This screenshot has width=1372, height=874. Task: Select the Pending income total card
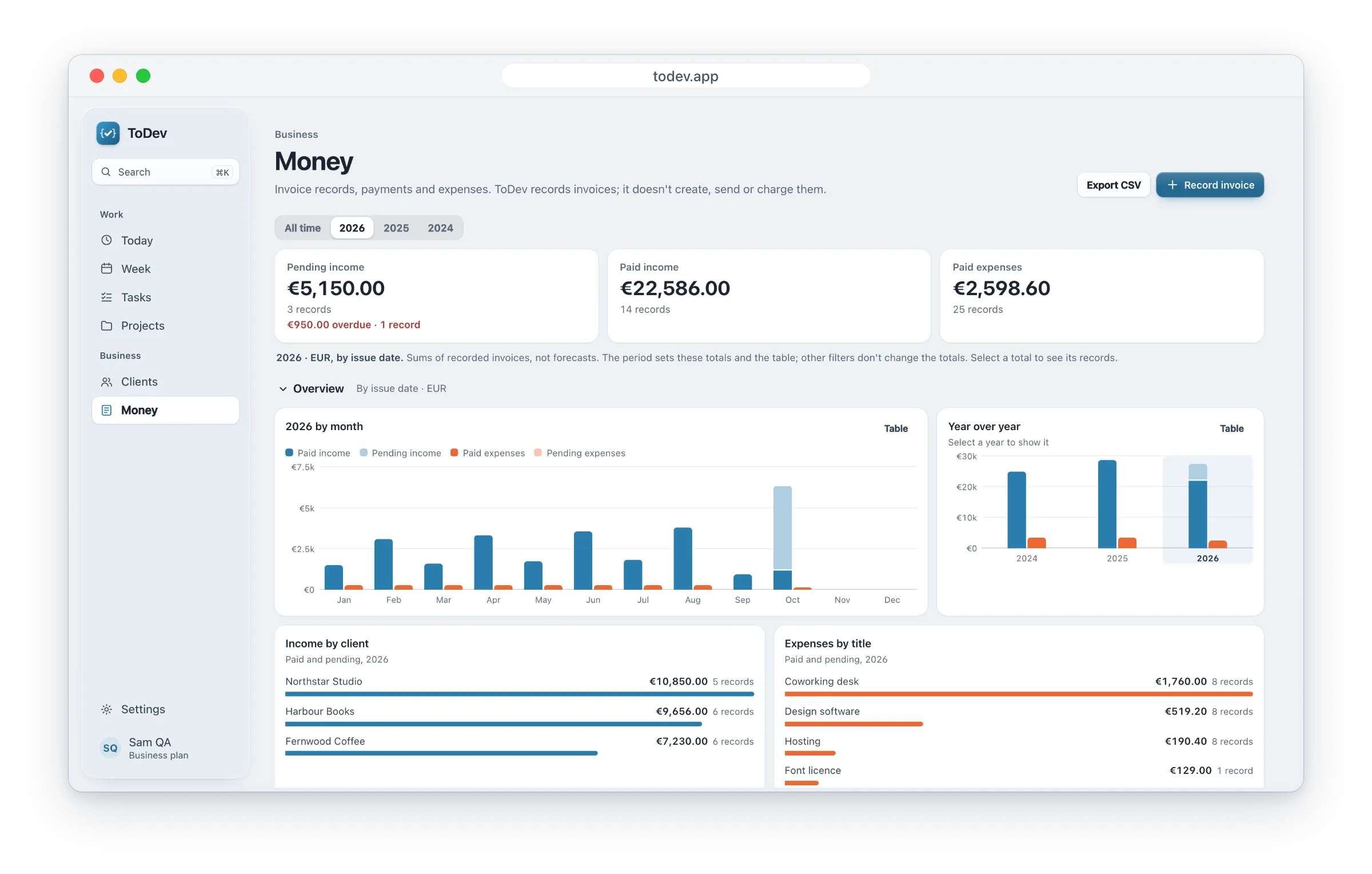[x=436, y=296]
